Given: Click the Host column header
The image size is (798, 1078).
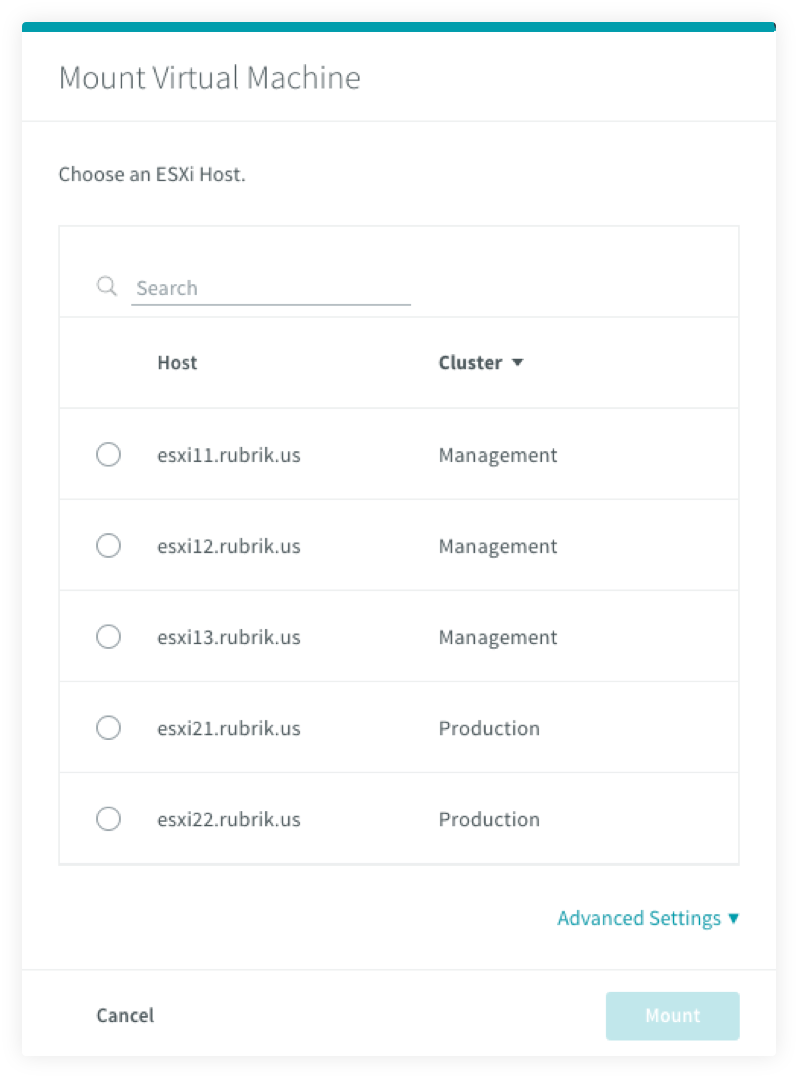Looking at the screenshot, I should [x=177, y=362].
